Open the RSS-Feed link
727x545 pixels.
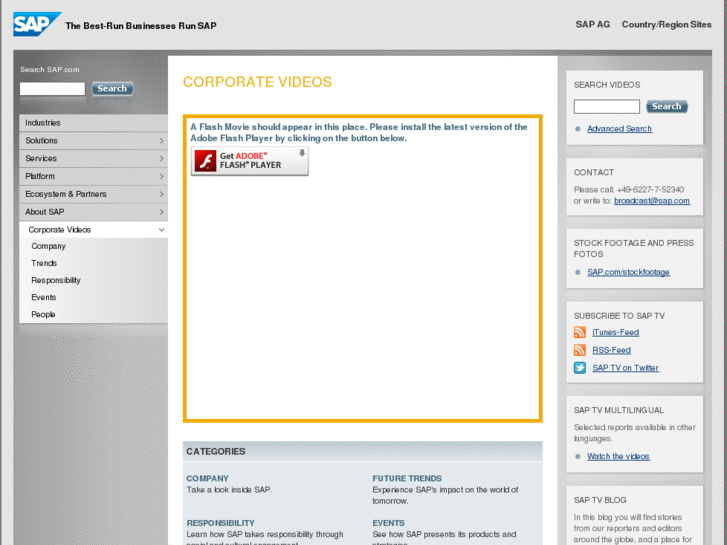611,350
